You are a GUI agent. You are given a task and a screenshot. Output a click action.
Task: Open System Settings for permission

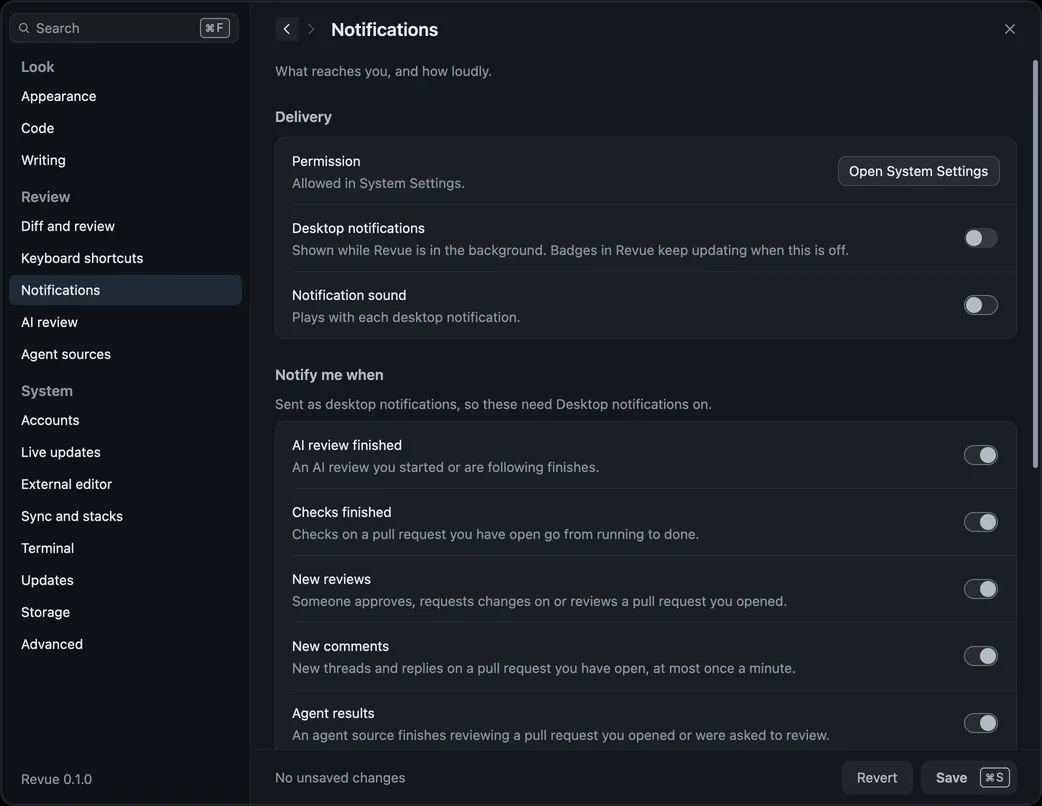pos(918,171)
